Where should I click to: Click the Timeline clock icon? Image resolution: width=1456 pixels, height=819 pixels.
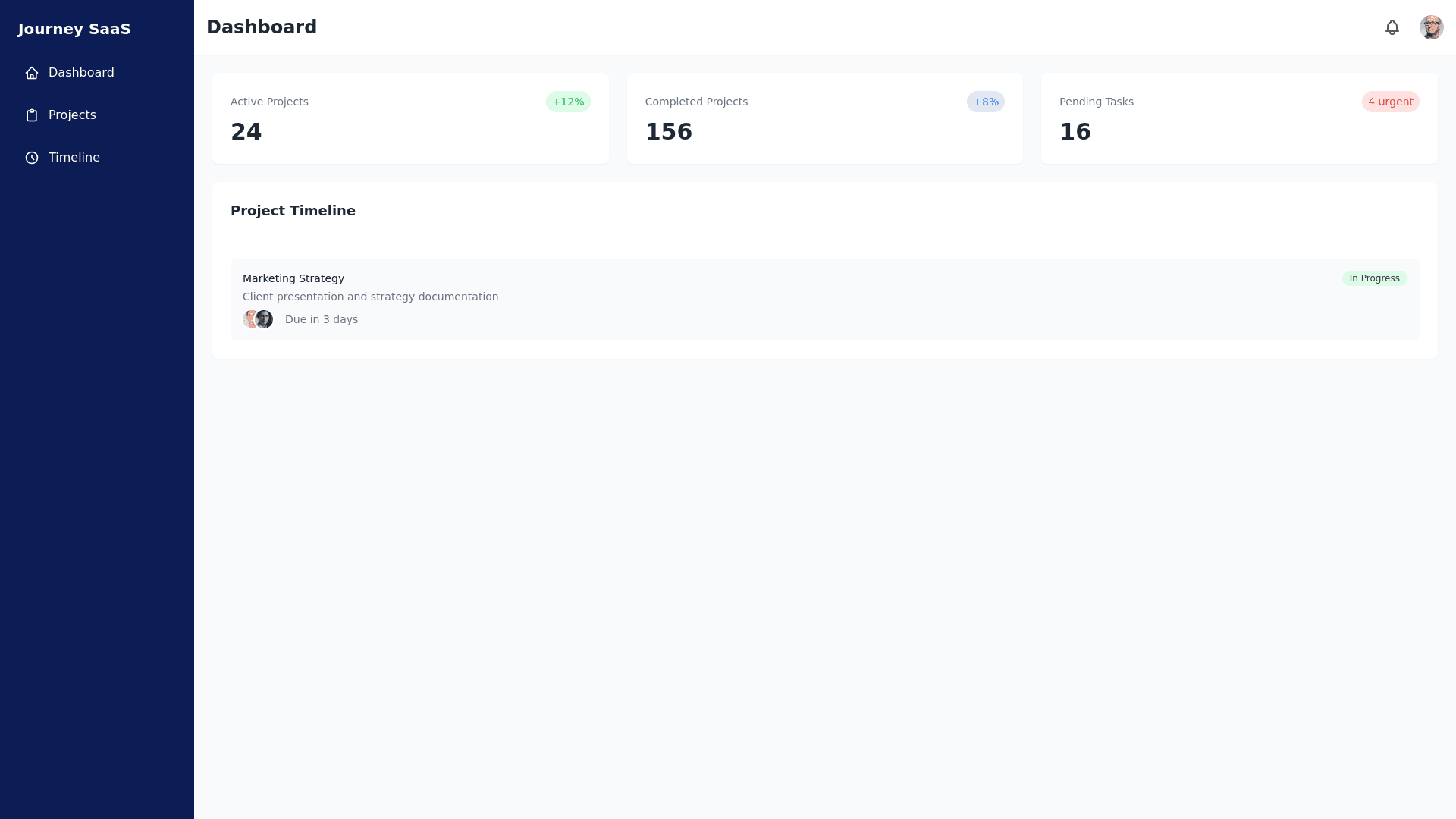pos(32,158)
